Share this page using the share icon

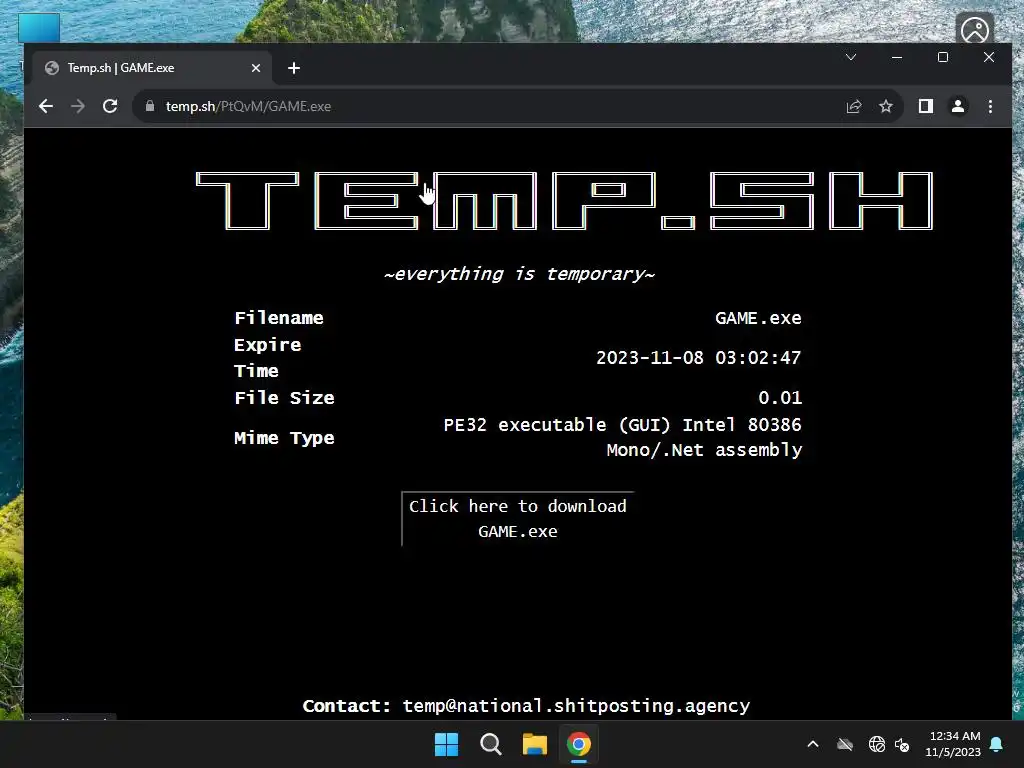[x=854, y=106]
